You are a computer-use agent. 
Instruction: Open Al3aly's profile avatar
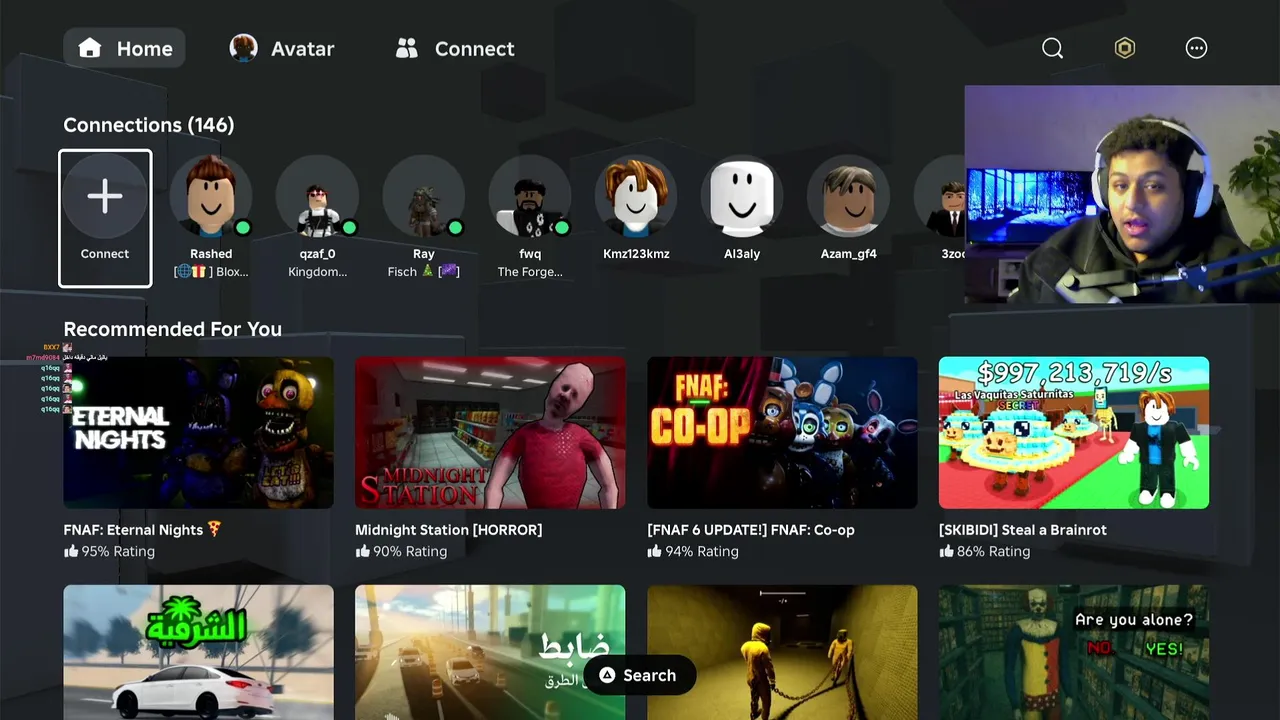click(x=742, y=196)
